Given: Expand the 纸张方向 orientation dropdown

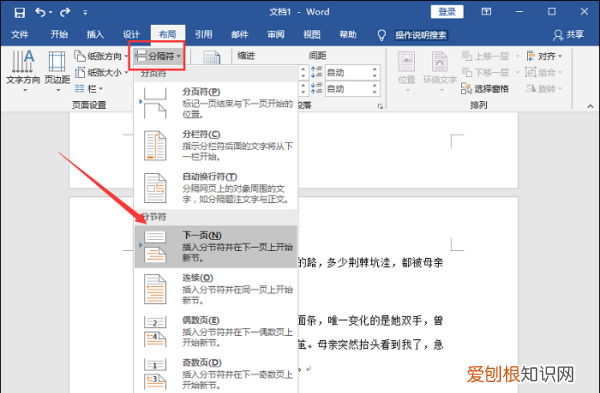Looking at the screenshot, I should click(101, 56).
